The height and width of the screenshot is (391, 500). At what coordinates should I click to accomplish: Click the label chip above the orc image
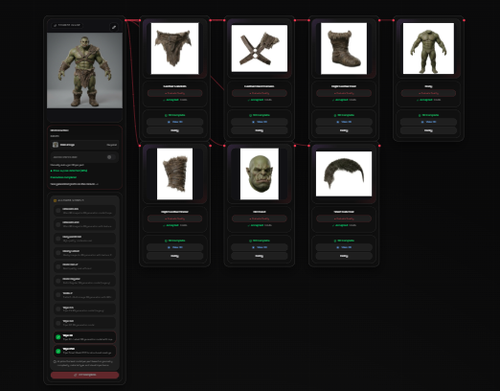click(68, 25)
